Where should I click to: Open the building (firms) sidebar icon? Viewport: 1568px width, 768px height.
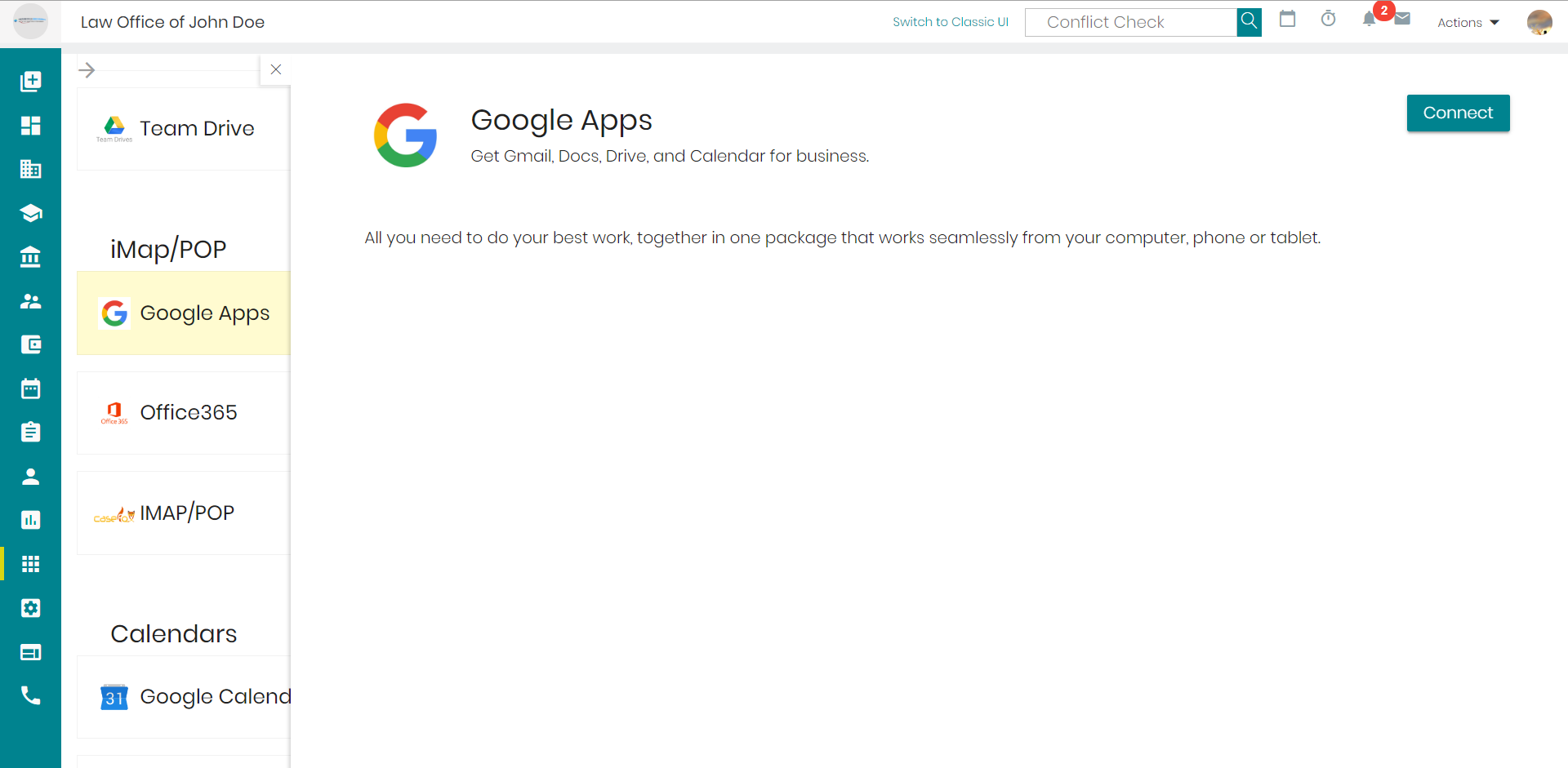(x=30, y=169)
